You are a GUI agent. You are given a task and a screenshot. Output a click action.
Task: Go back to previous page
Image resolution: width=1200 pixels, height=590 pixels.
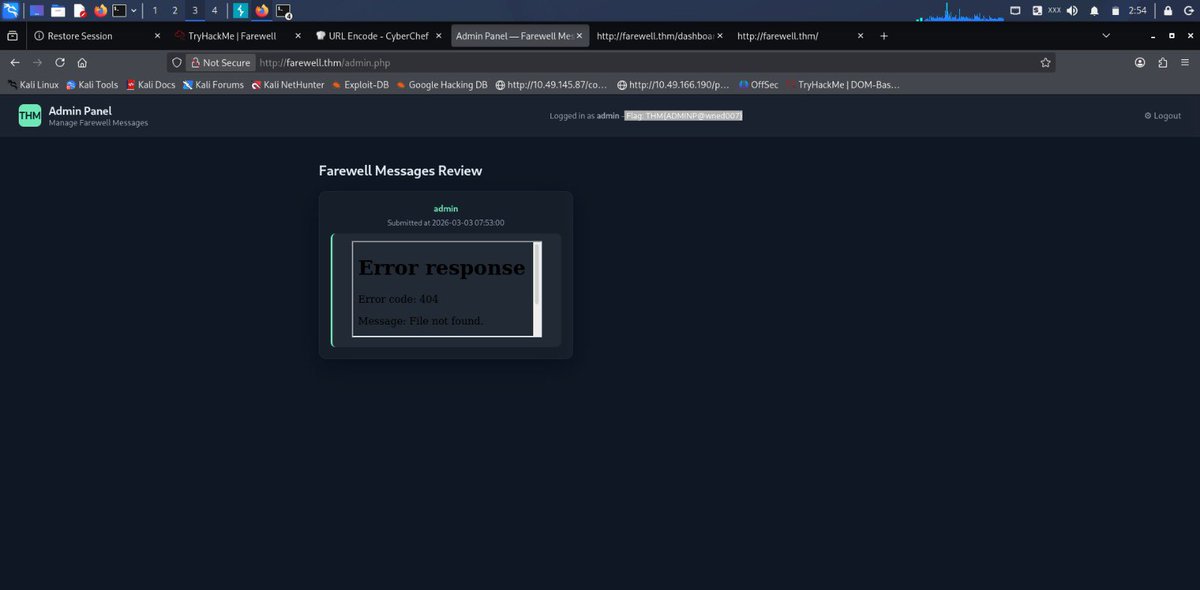coord(14,62)
